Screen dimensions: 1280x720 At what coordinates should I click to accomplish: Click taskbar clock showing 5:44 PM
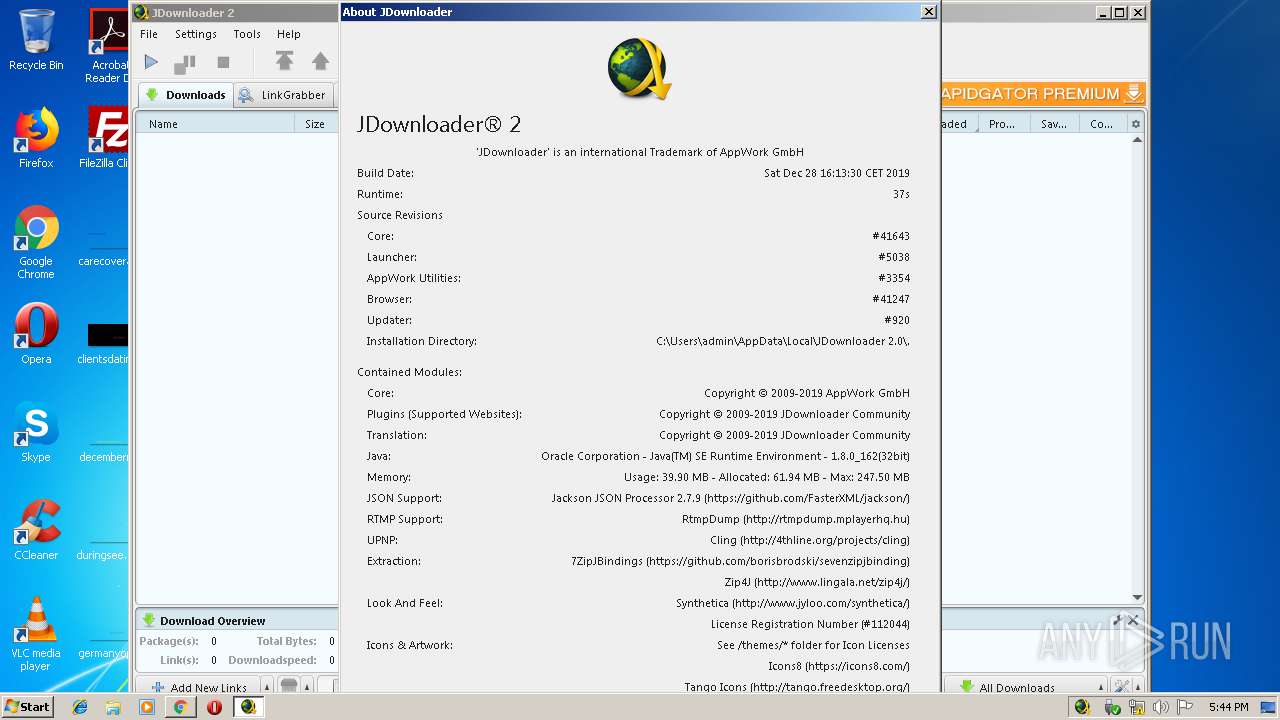click(1228, 707)
